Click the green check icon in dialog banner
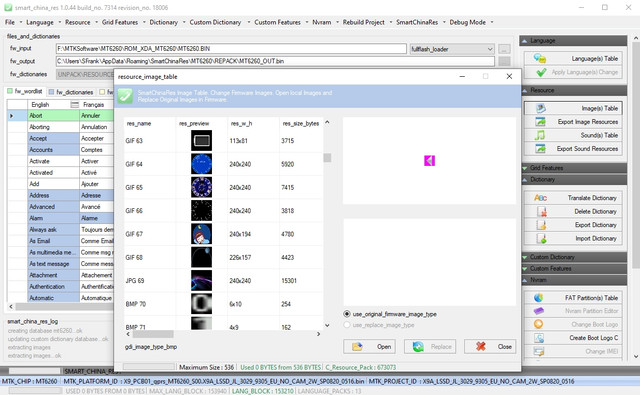Viewport: 640px width, 395px height. tap(125, 96)
